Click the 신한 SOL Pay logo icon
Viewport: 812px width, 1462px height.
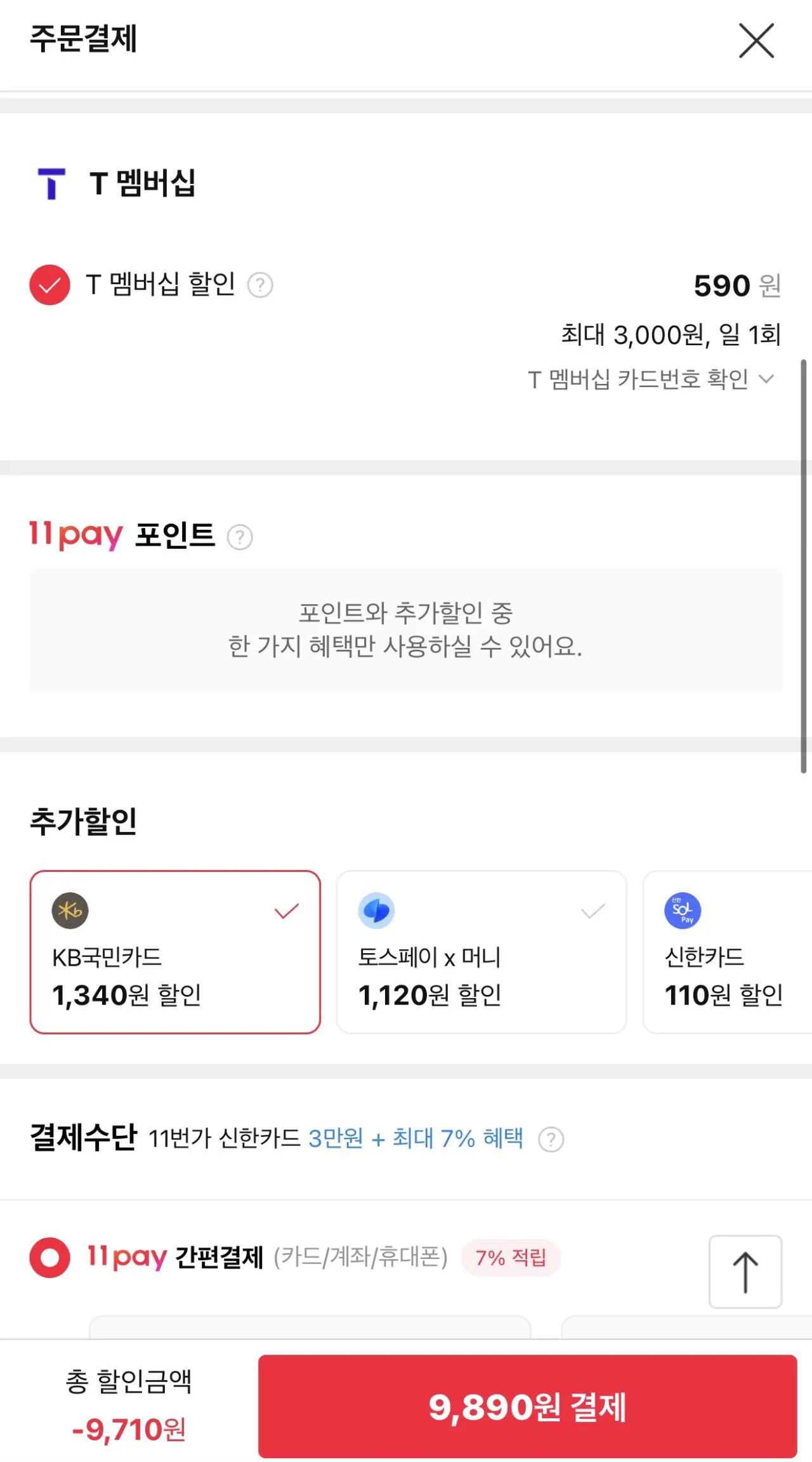(x=683, y=911)
